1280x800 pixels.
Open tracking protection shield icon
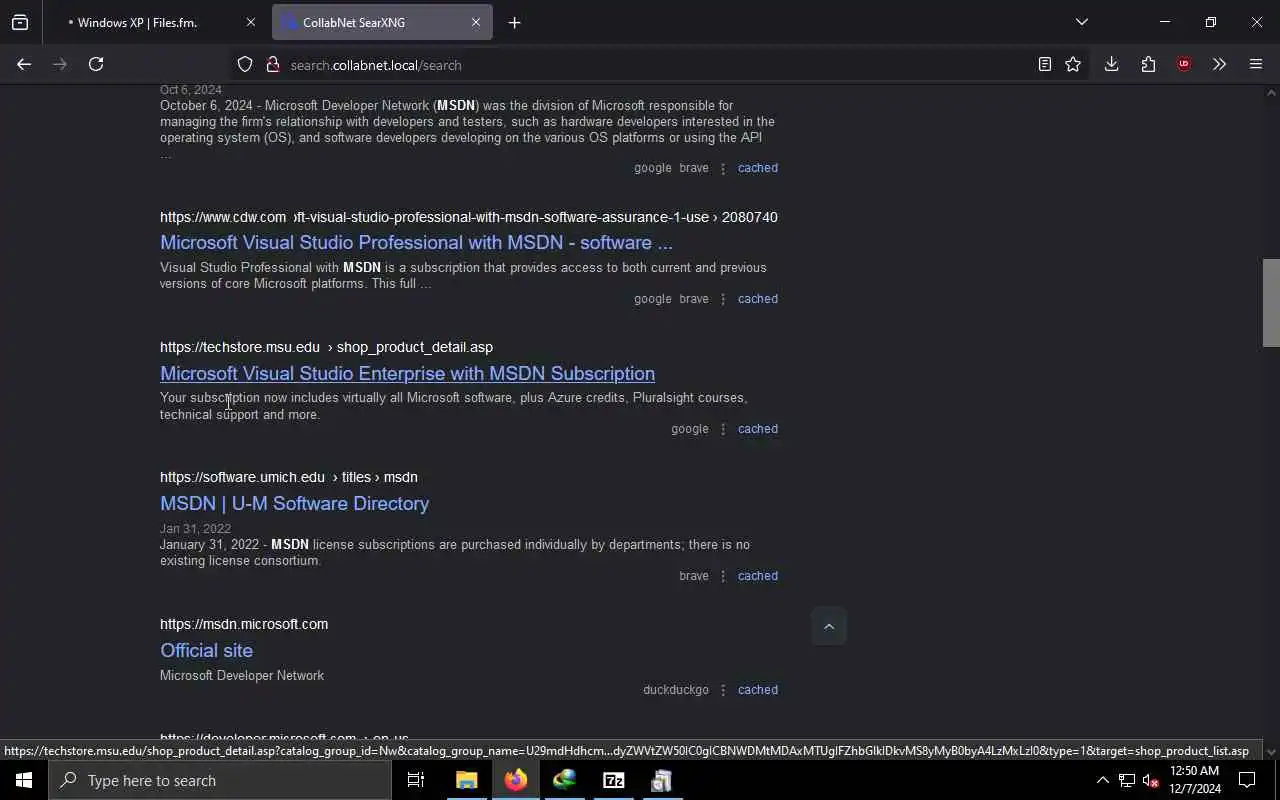coord(245,64)
